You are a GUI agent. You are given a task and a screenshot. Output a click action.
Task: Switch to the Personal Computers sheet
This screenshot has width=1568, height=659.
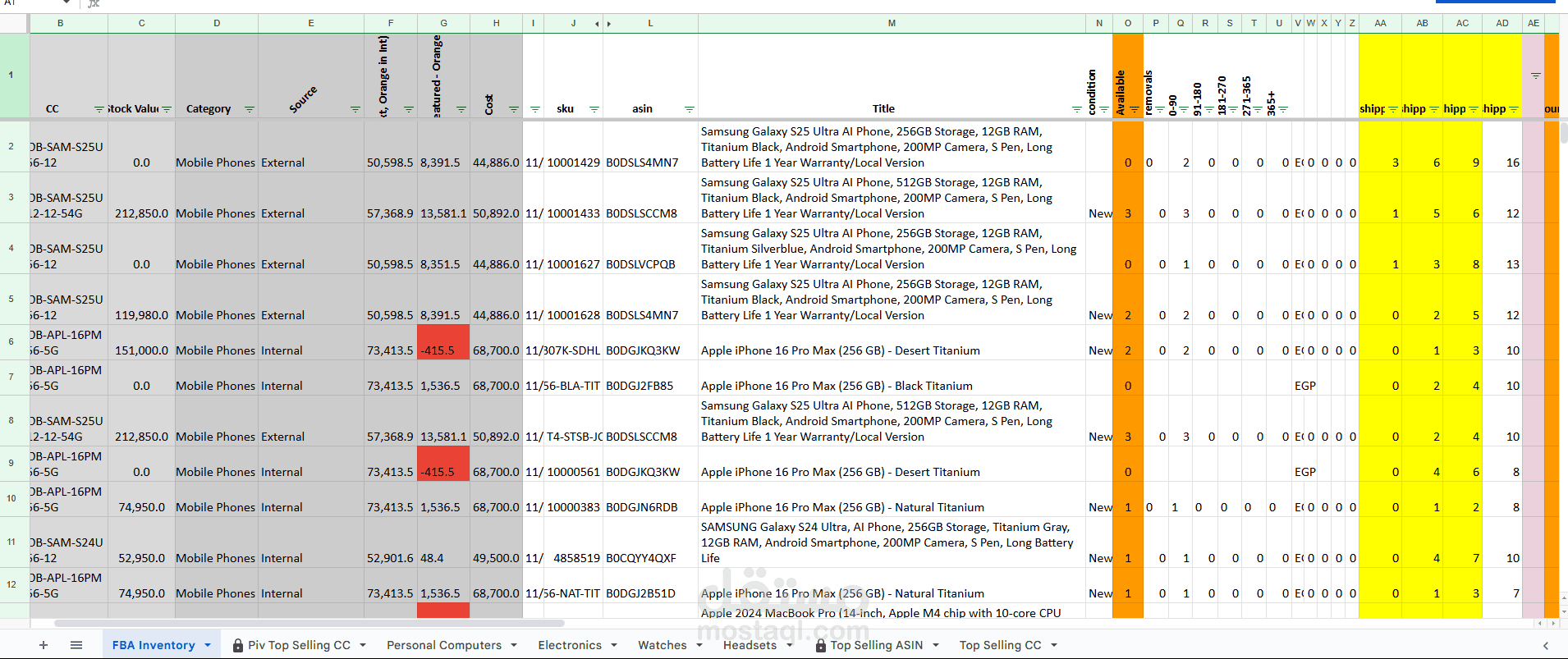444,645
